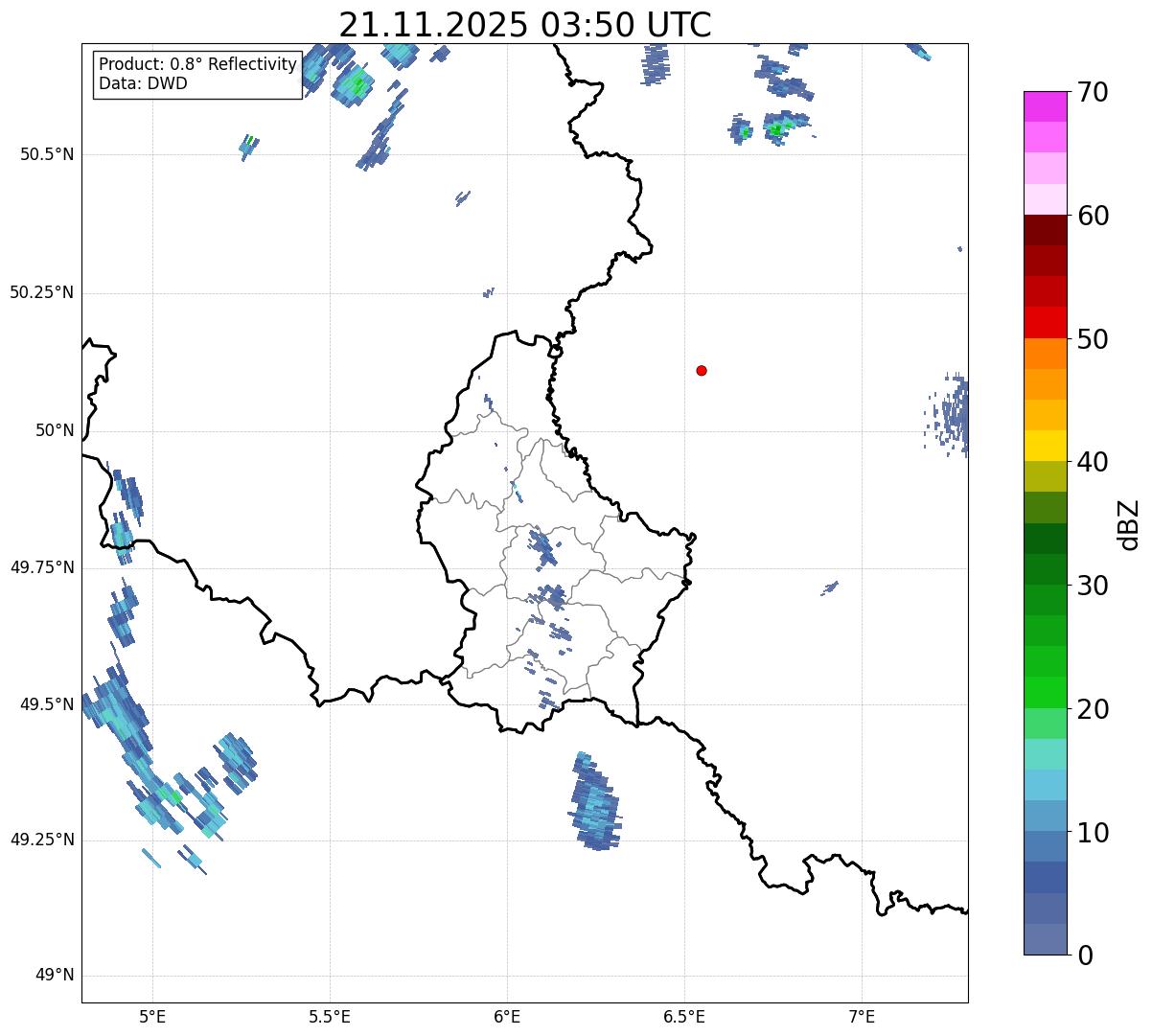Click the colorbar tick label 60

[x=1093, y=216]
